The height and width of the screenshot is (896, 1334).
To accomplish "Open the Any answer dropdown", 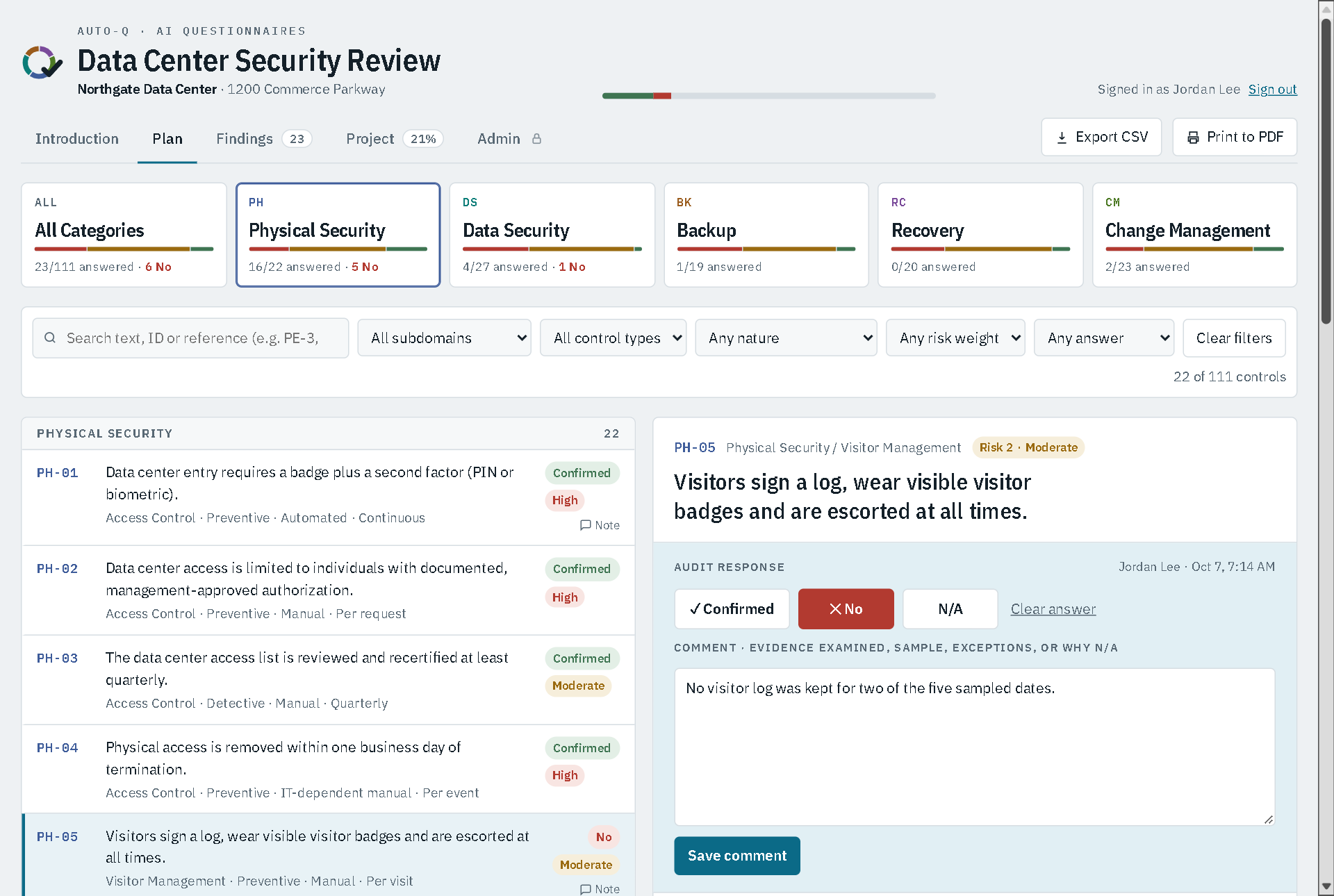I will point(1104,338).
